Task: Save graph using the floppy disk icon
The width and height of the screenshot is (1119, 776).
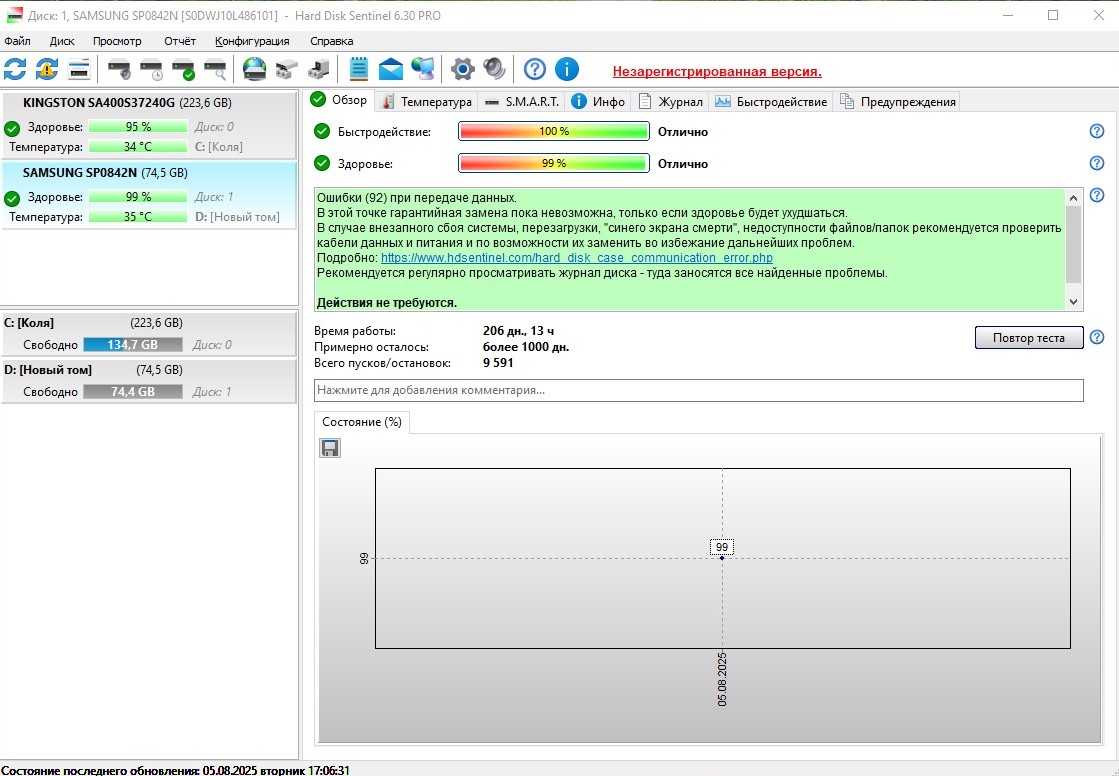Action: pyautogui.click(x=330, y=448)
